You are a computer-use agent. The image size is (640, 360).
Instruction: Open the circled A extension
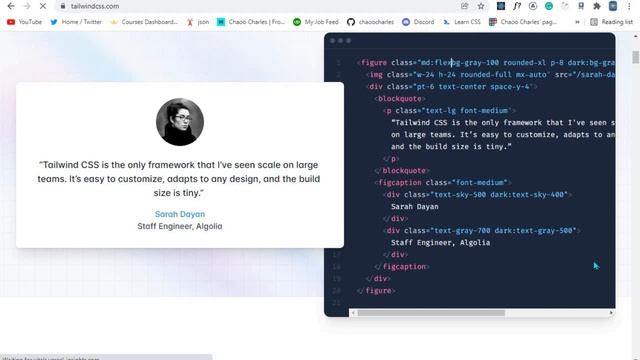533,6
